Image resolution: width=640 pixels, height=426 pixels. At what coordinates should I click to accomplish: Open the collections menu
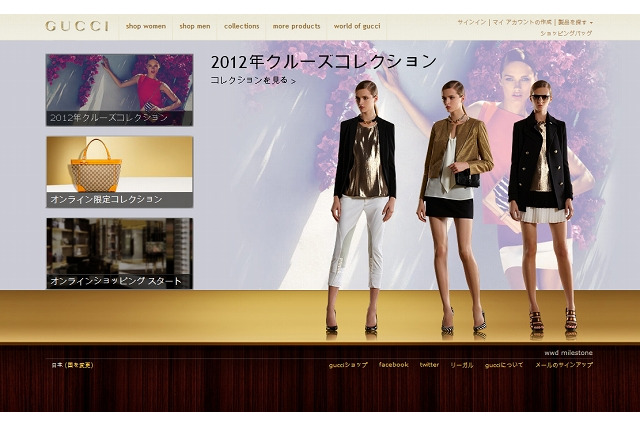pos(242,26)
